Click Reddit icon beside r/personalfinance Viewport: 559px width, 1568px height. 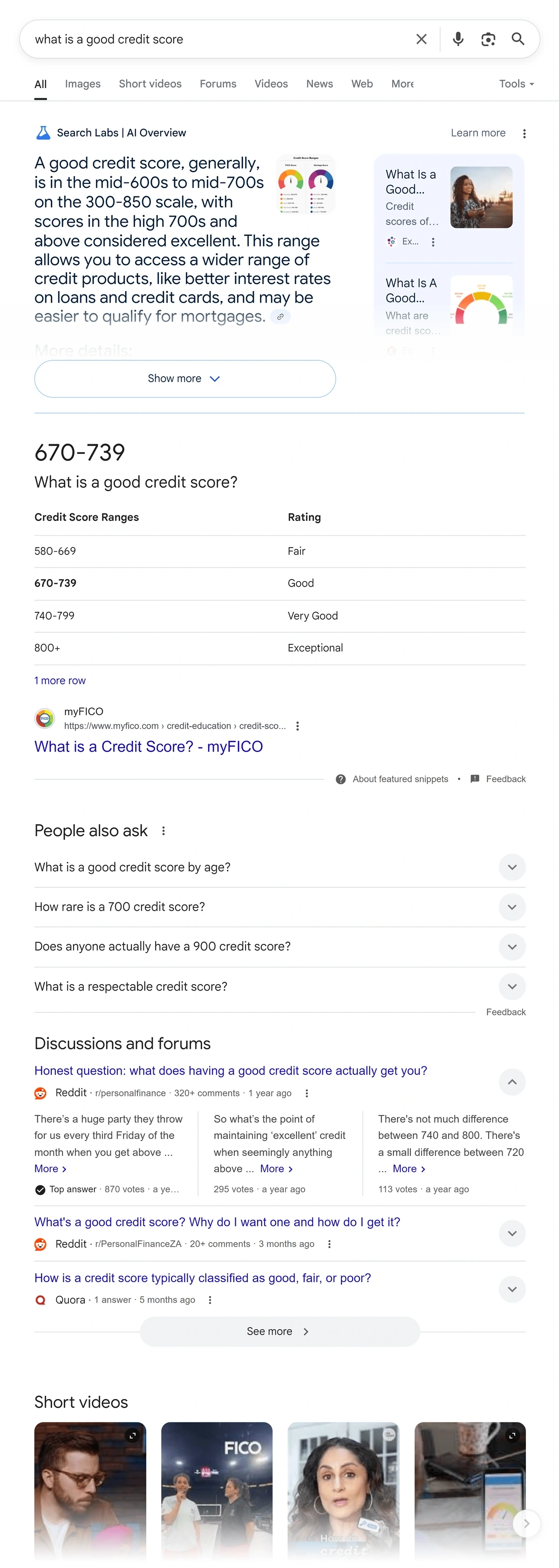tap(40, 1093)
